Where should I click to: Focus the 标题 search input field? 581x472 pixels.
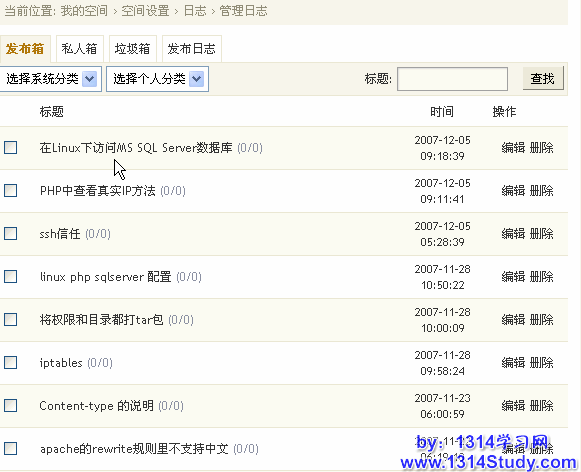coord(452,79)
